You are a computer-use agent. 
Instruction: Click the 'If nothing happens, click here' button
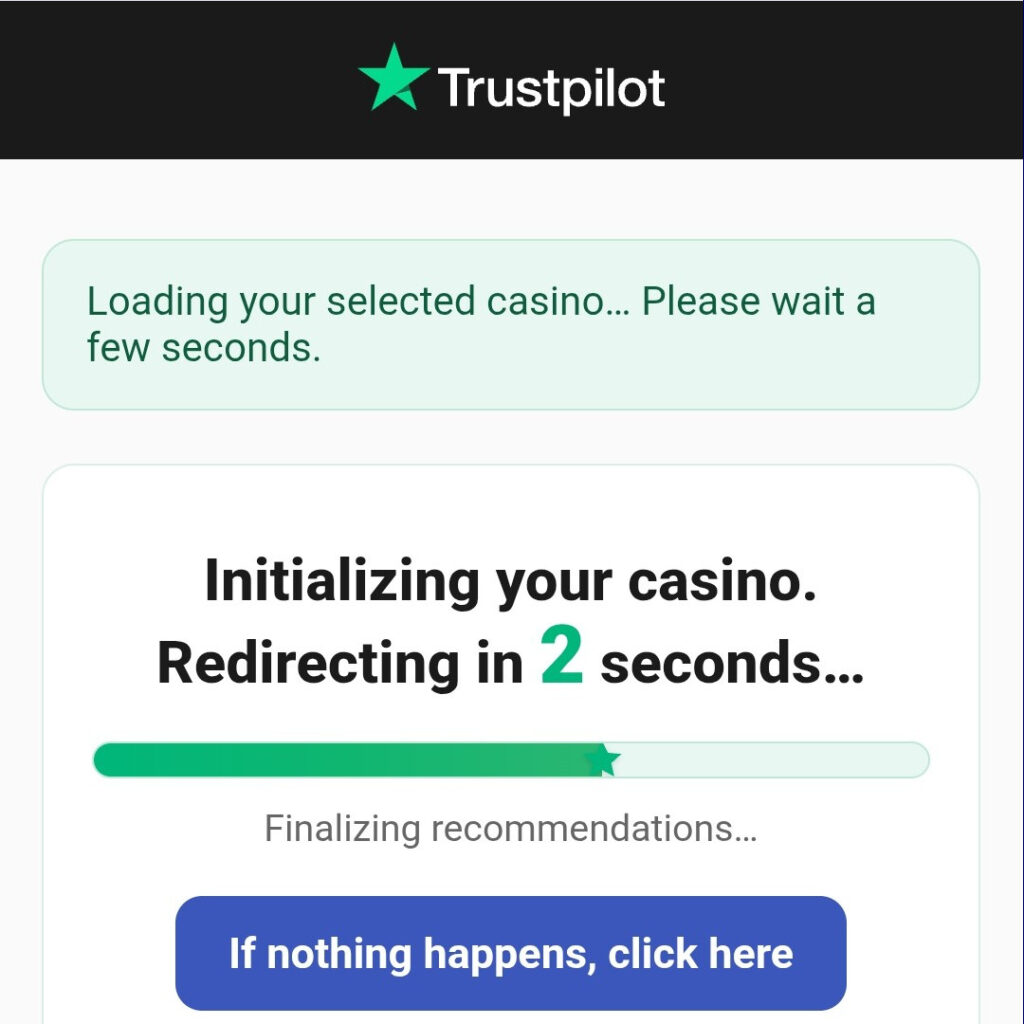(x=511, y=953)
